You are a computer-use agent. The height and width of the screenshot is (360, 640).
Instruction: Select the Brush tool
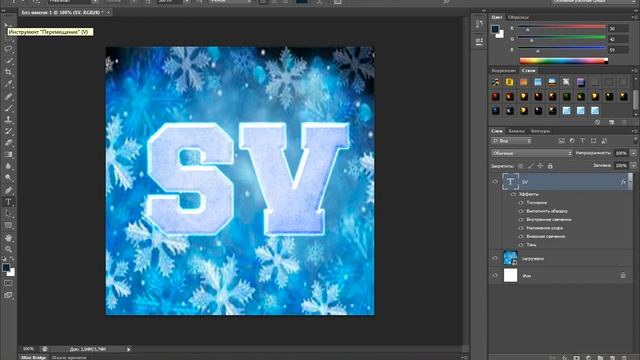pos(8,108)
